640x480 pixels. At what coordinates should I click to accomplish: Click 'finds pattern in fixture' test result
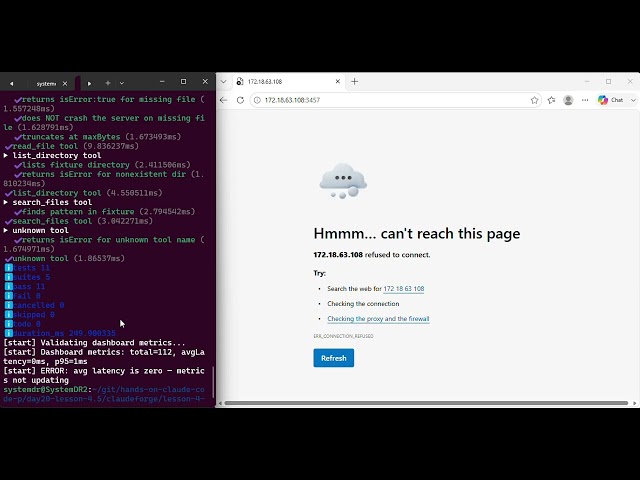pyautogui.click(x=104, y=212)
